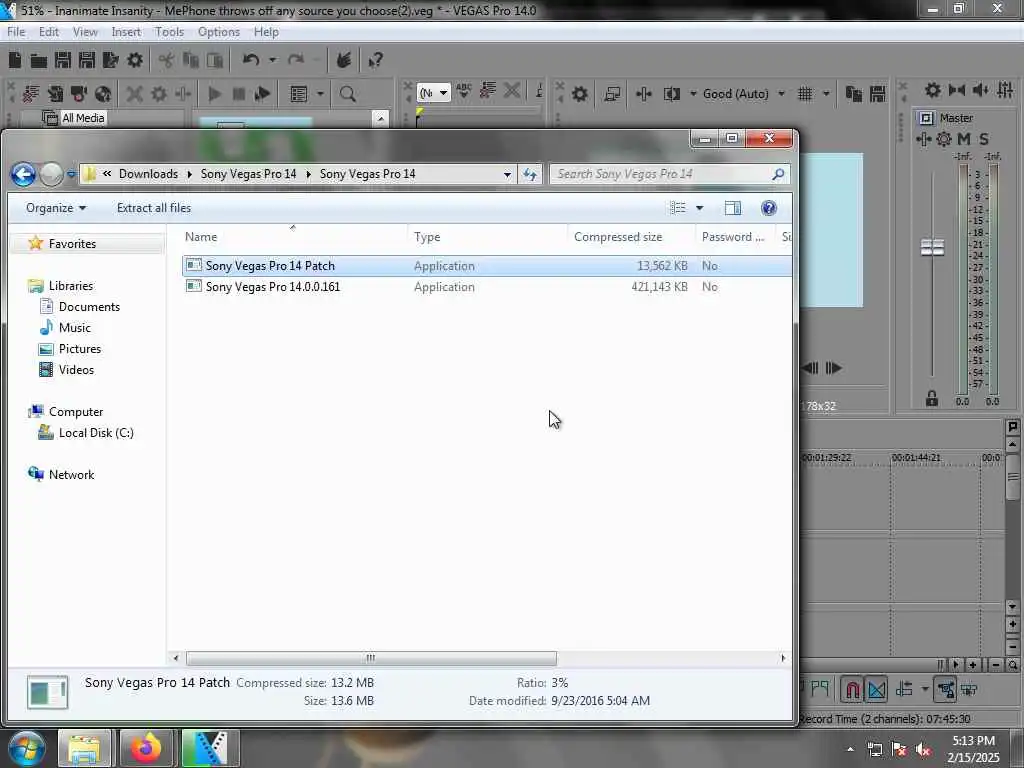
Task: Select Local Disk (C:) in navigation pane
Action: pyautogui.click(x=96, y=432)
